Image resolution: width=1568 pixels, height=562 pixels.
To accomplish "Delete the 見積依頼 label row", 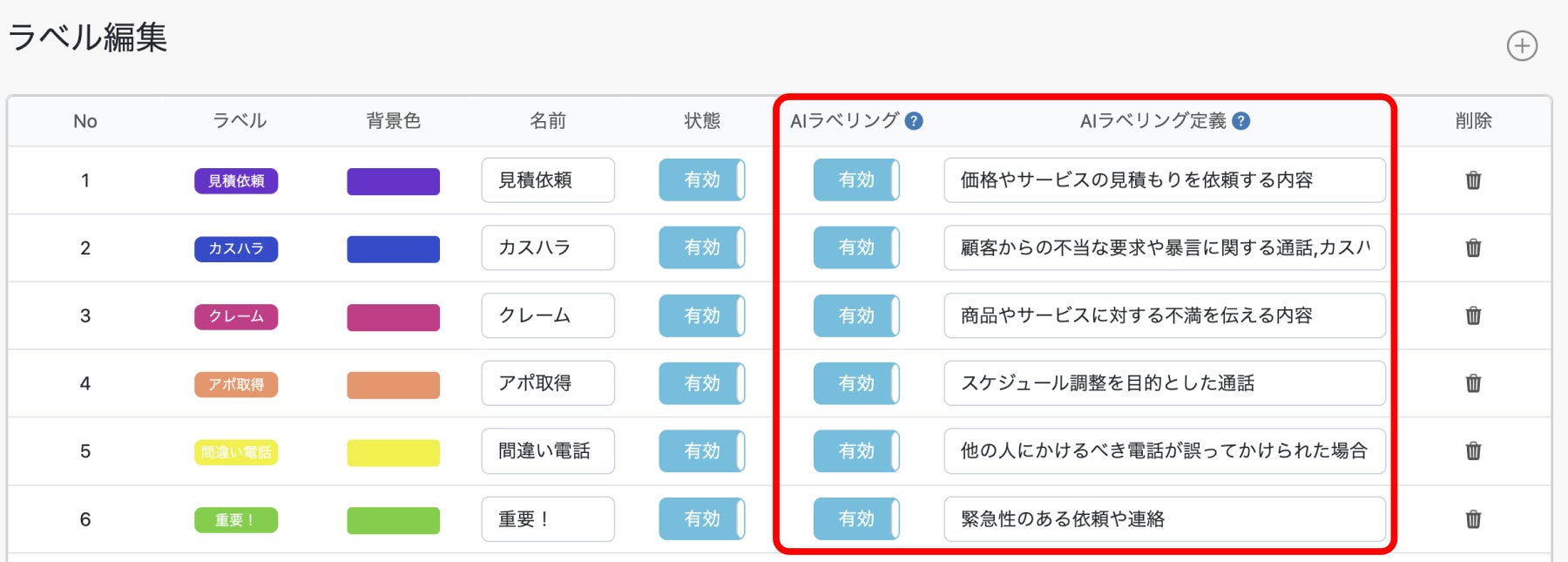I will click(1473, 180).
